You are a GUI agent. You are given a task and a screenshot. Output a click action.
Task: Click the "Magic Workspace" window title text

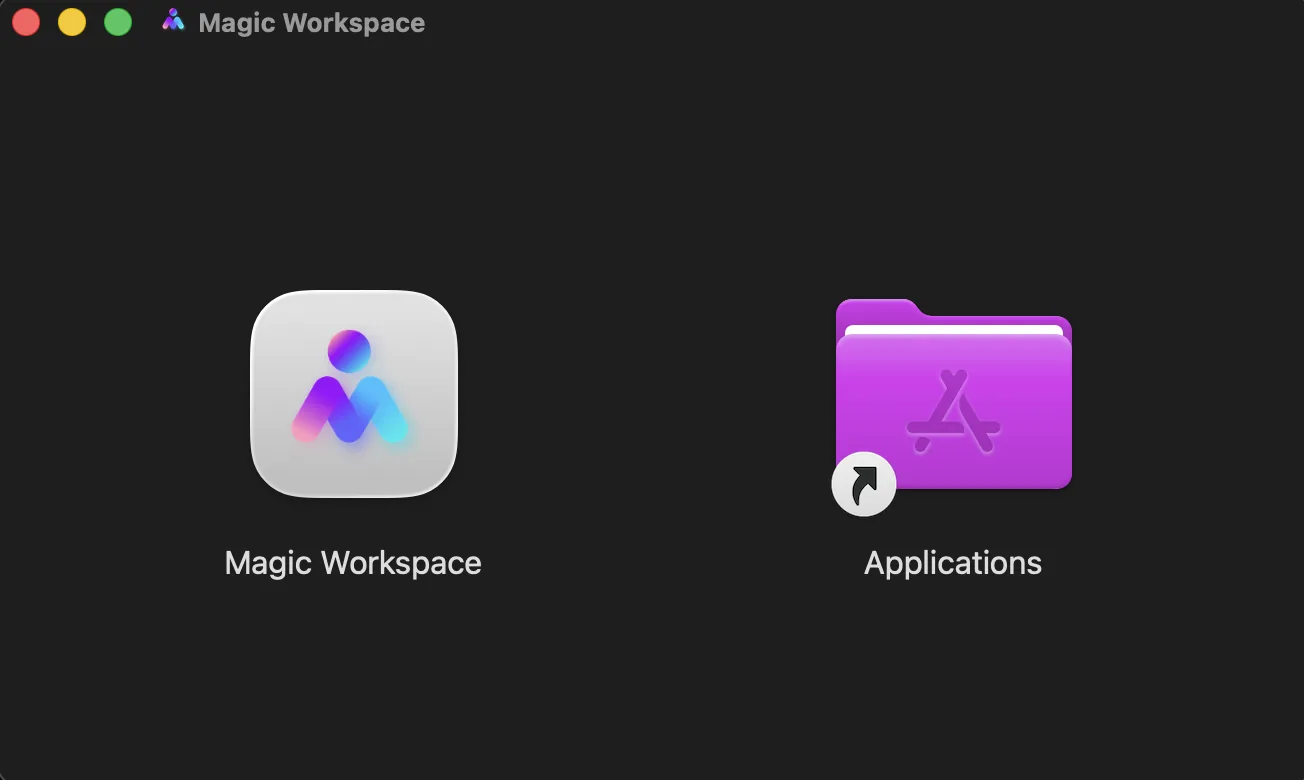[x=312, y=22]
